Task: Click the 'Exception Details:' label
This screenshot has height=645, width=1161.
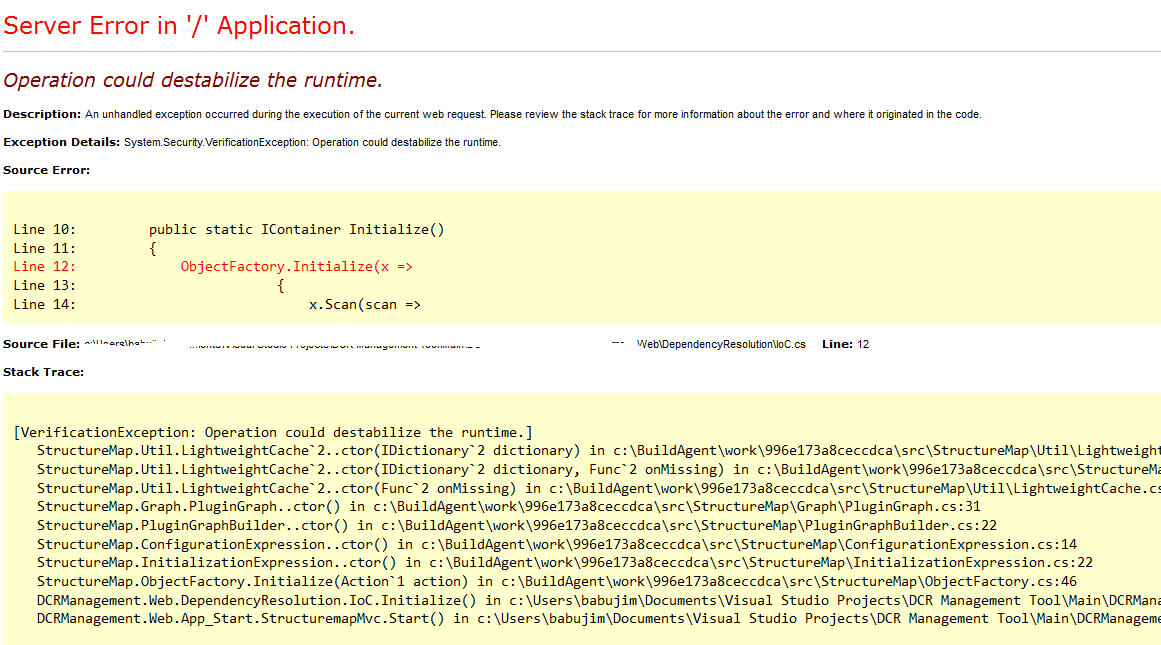Action: click(x=61, y=142)
